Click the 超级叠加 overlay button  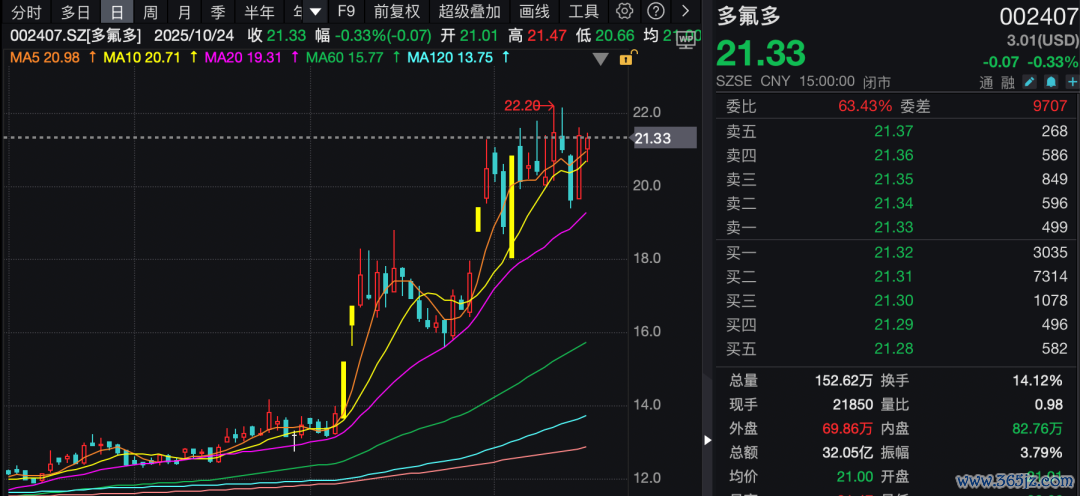coord(469,12)
